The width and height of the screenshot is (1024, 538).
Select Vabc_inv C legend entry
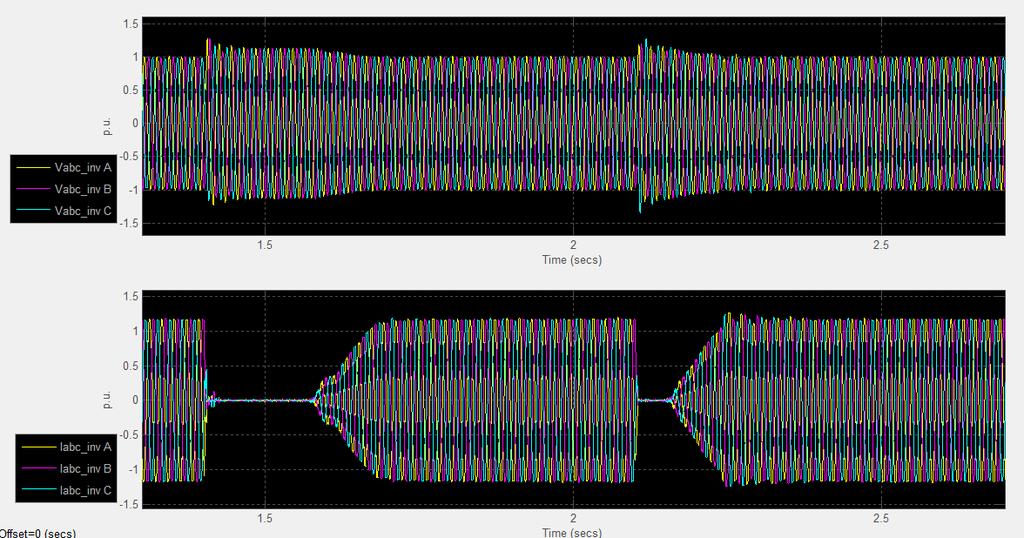click(x=64, y=211)
